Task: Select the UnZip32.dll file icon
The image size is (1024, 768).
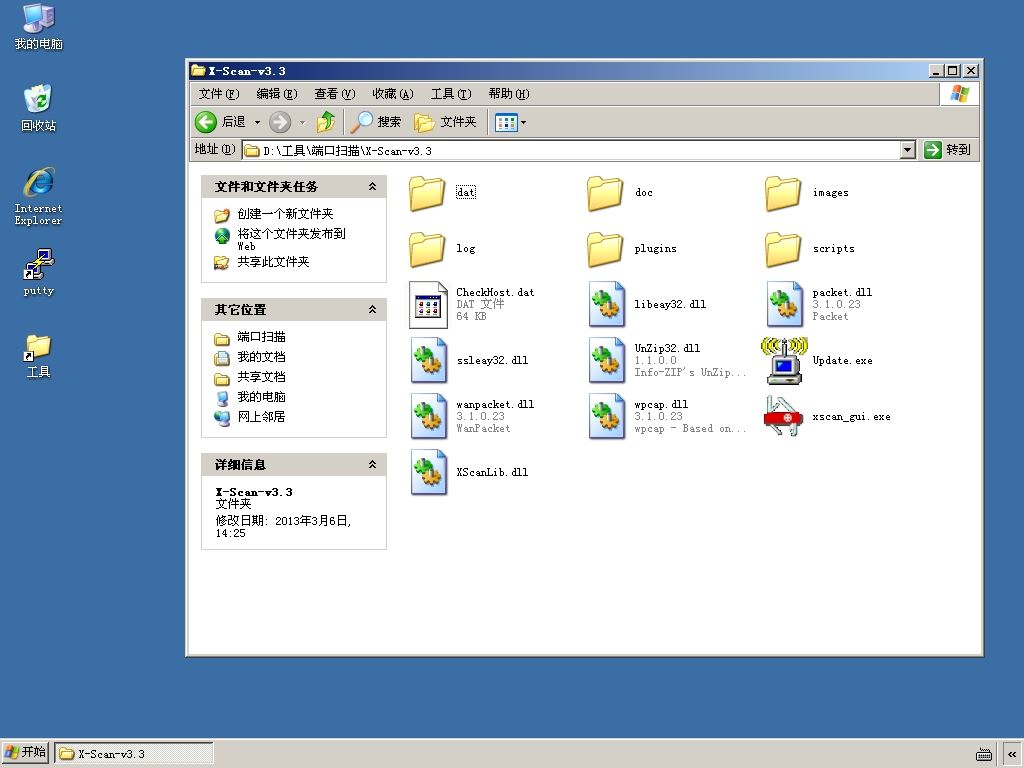Action: click(607, 360)
